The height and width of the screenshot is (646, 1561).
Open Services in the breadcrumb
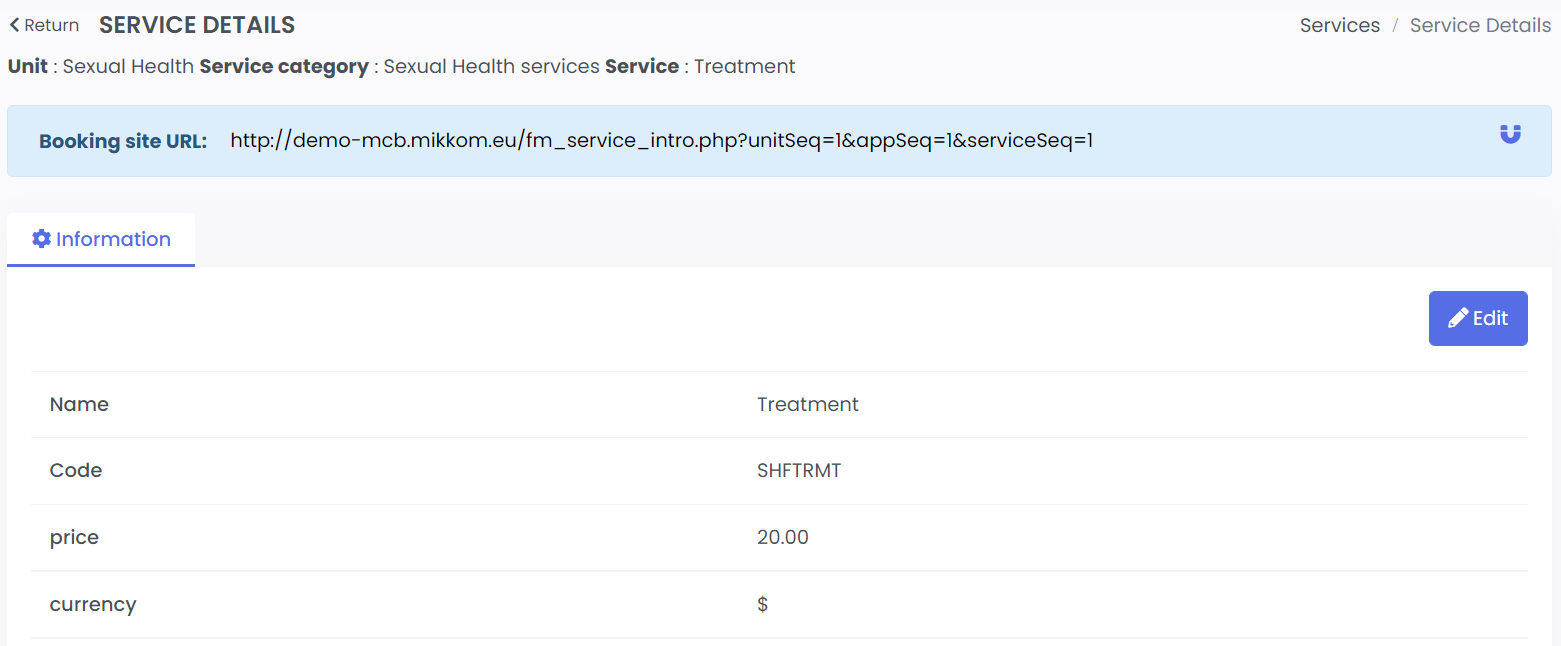1339,25
